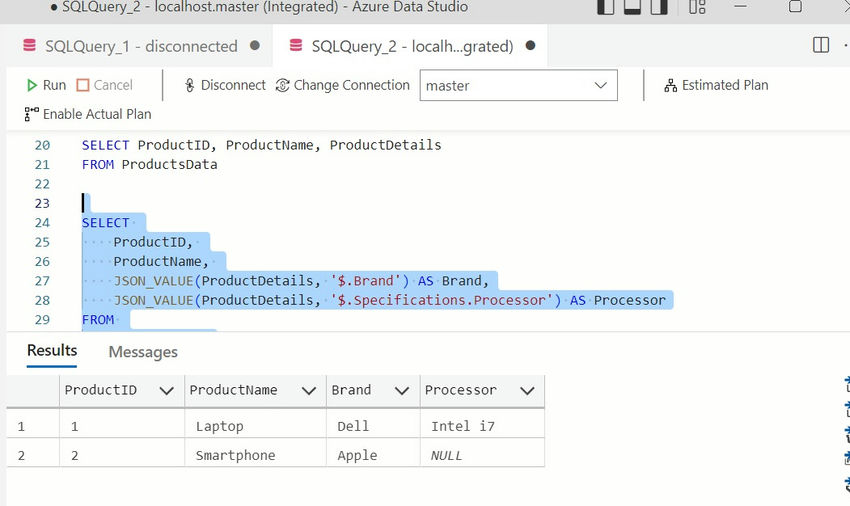The image size is (850, 506).
Task: Select the SQLQuery_2 editor tab
Action: 412,46
